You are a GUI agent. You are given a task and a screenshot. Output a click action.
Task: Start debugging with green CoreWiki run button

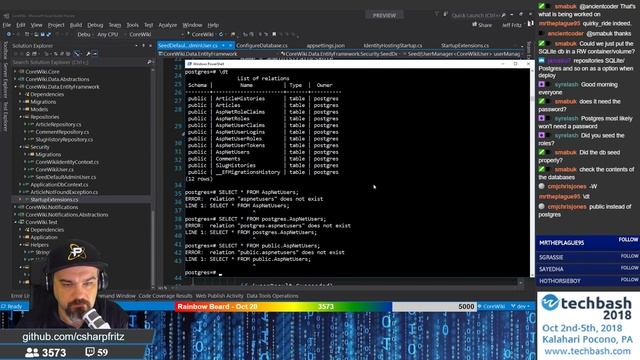[200, 34]
